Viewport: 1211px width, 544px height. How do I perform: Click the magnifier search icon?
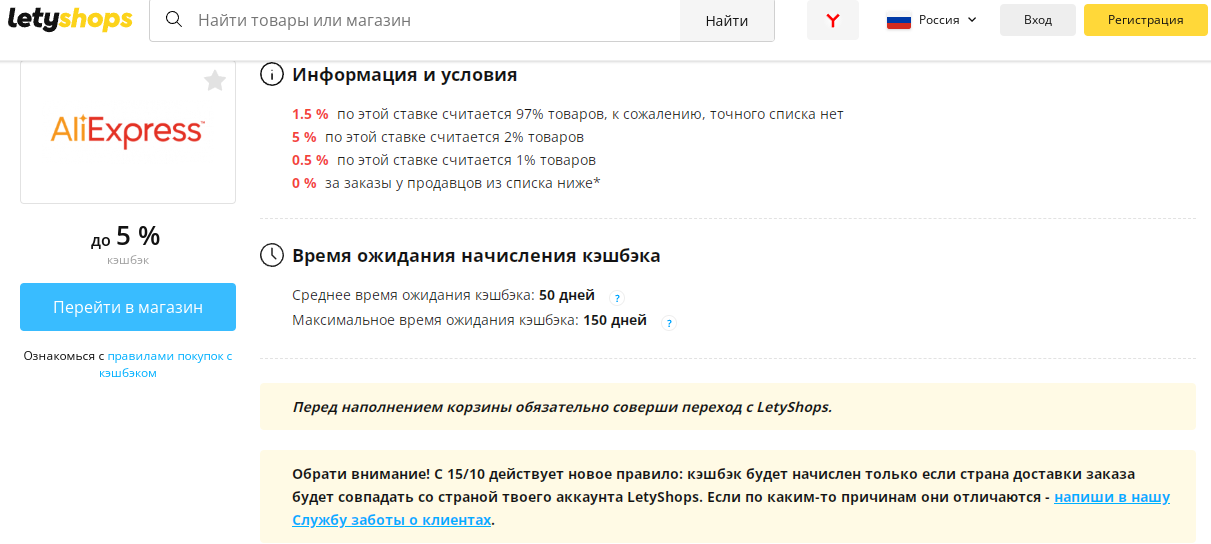pos(173,20)
